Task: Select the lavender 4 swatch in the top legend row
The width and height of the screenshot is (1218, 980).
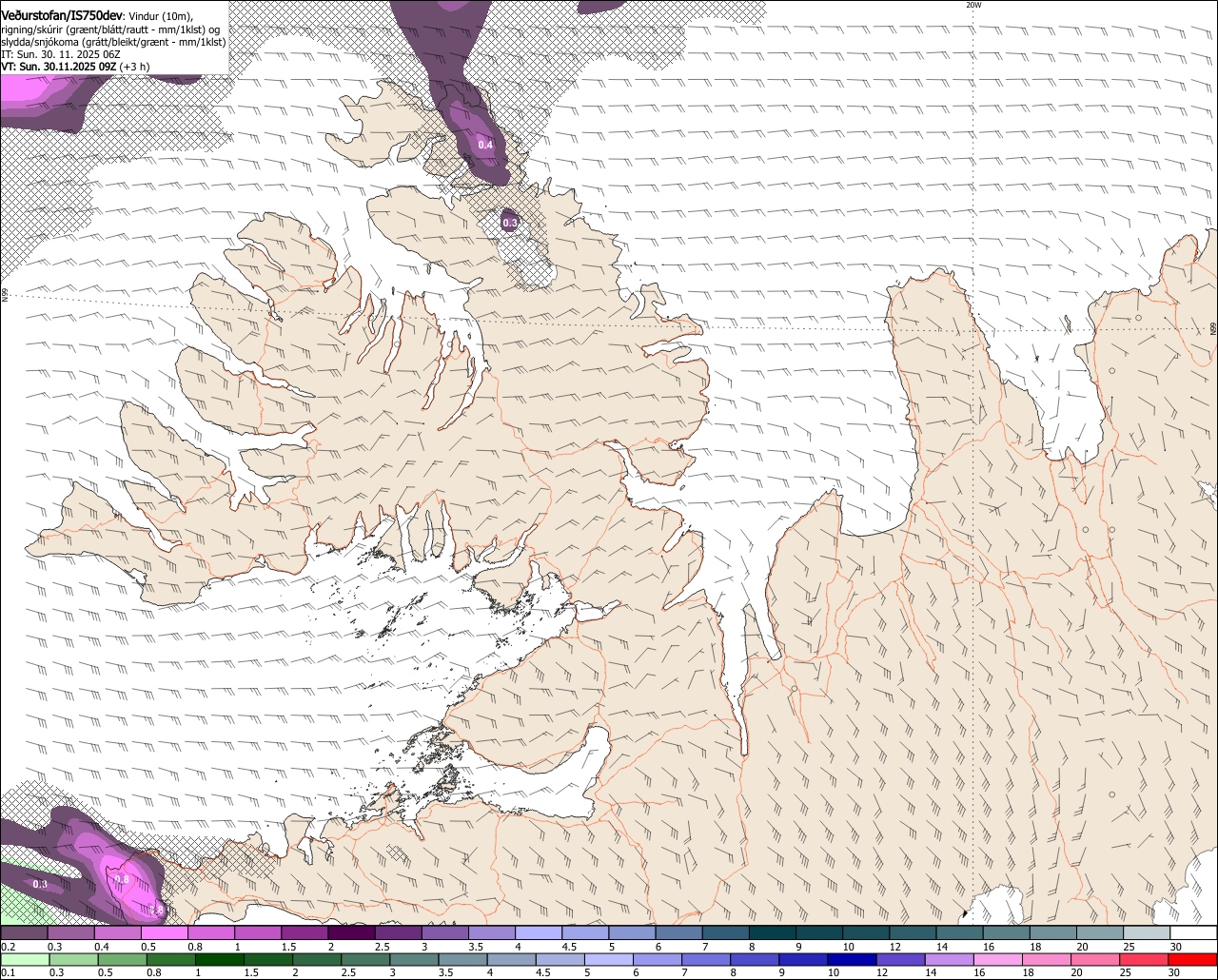Action: tap(538, 932)
